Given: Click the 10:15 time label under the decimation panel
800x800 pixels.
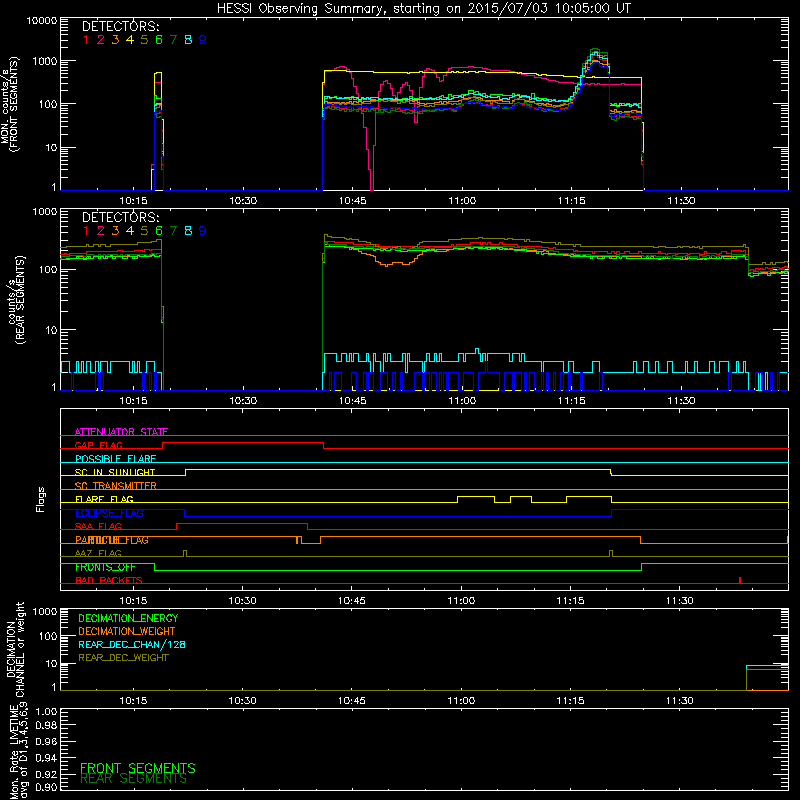Looking at the screenshot, I should [133, 701].
